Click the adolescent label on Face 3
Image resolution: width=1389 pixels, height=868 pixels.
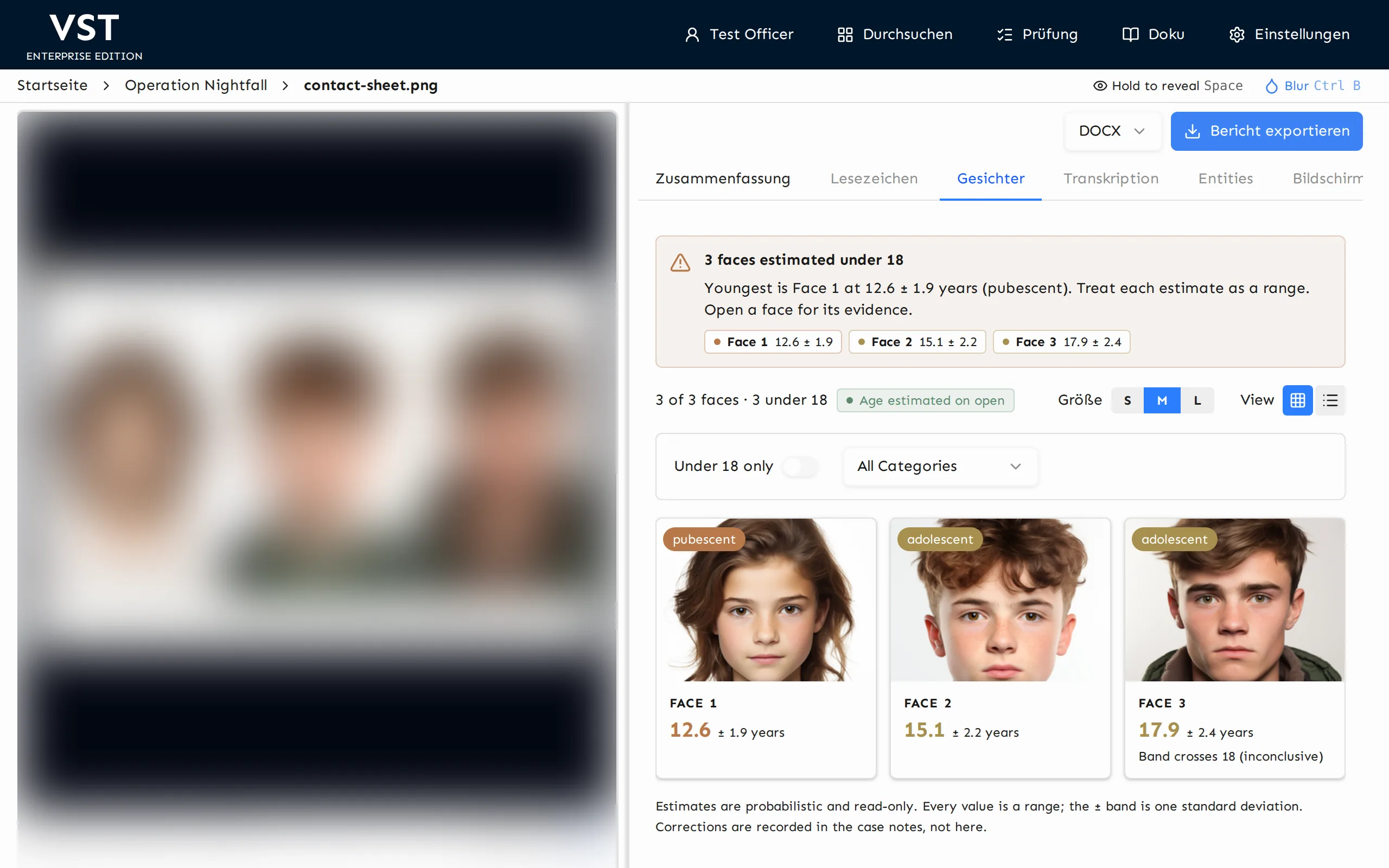(x=1174, y=539)
